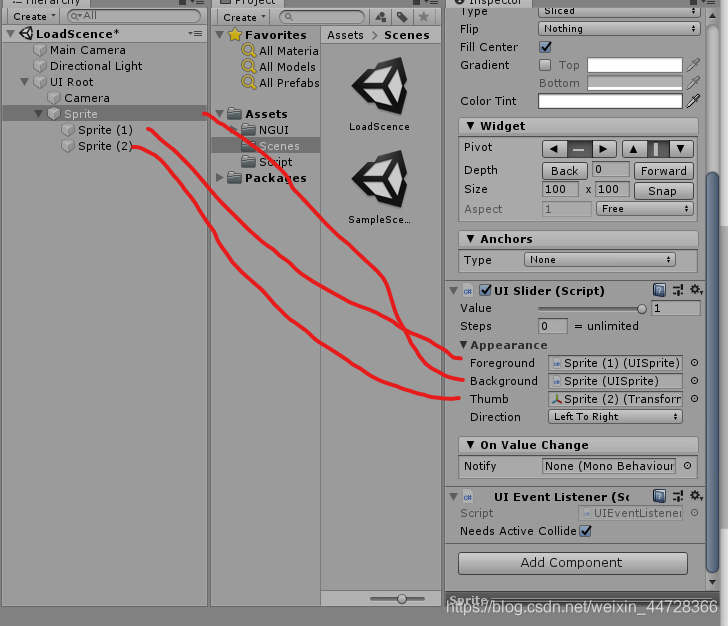This screenshot has height=626, width=728.
Task: Collapse the Anchors section
Action: pyautogui.click(x=470, y=239)
